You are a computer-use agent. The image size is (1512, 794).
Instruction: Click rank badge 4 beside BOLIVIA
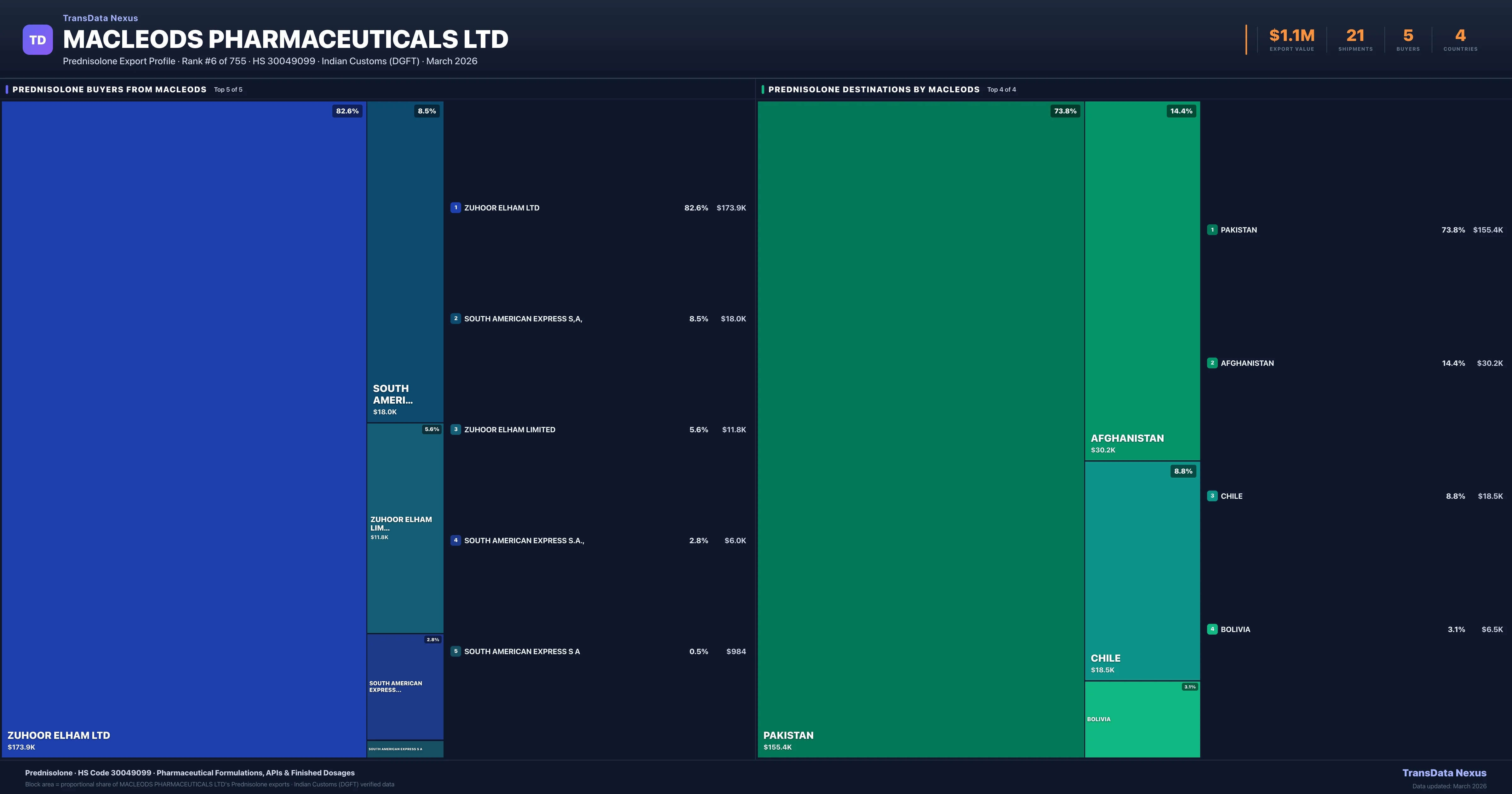(x=1212, y=629)
